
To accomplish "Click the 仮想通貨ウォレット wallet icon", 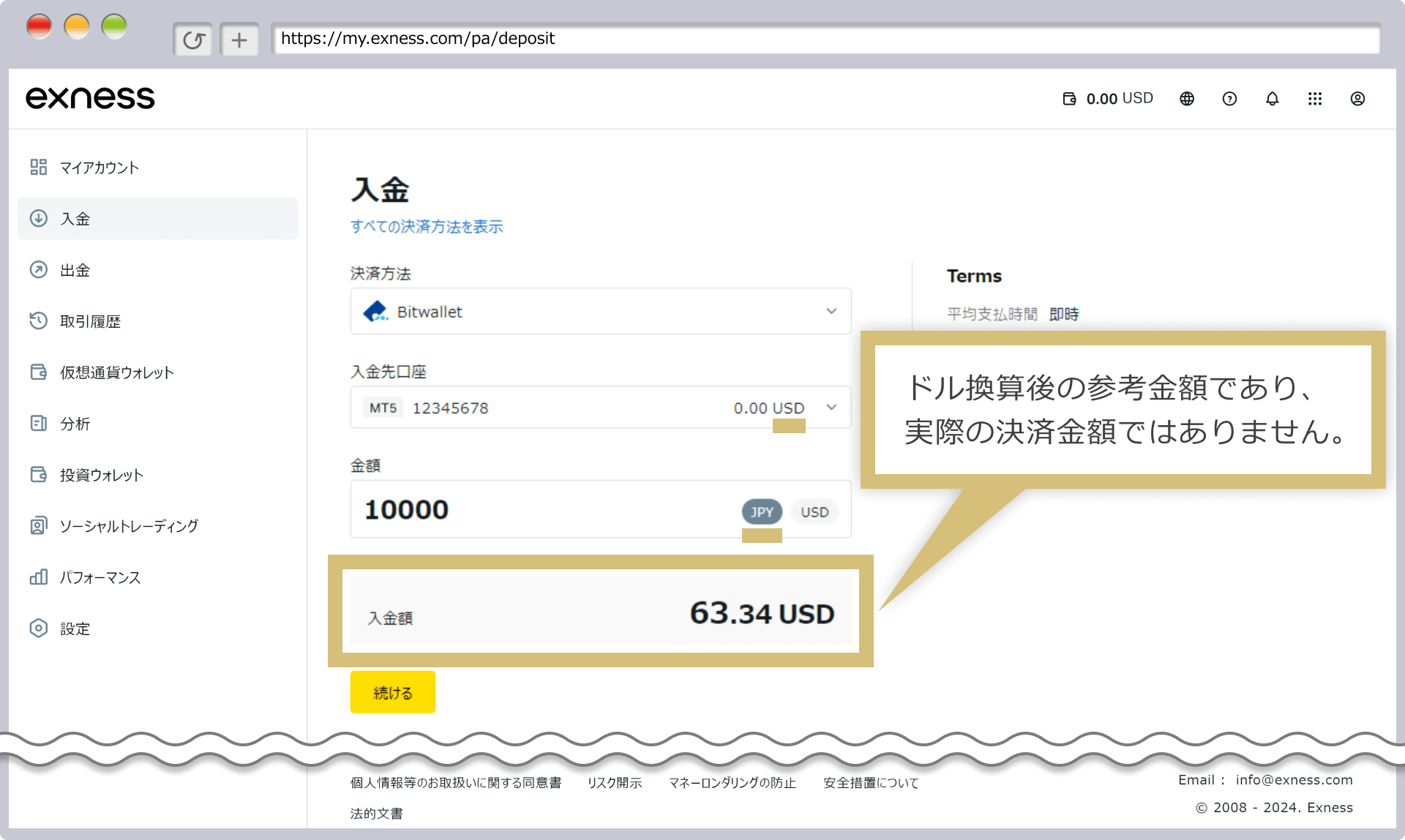I will coord(39,372).
